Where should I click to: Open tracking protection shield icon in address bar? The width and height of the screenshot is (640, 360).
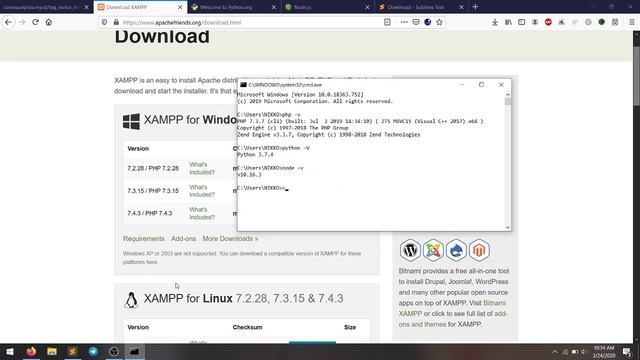click(x=104, y=22)
